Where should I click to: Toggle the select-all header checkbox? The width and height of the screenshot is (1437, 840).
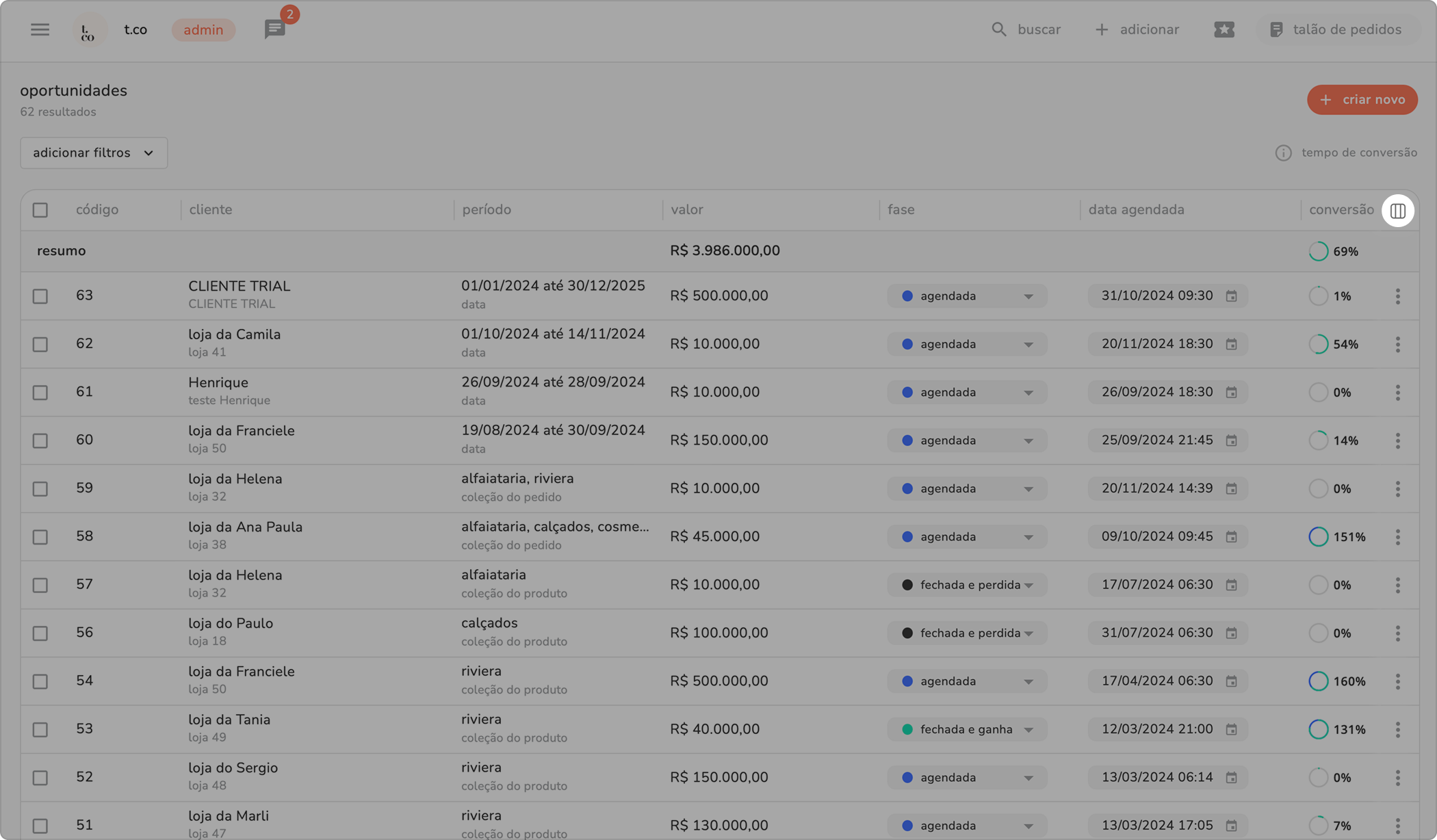coord(40,210)
